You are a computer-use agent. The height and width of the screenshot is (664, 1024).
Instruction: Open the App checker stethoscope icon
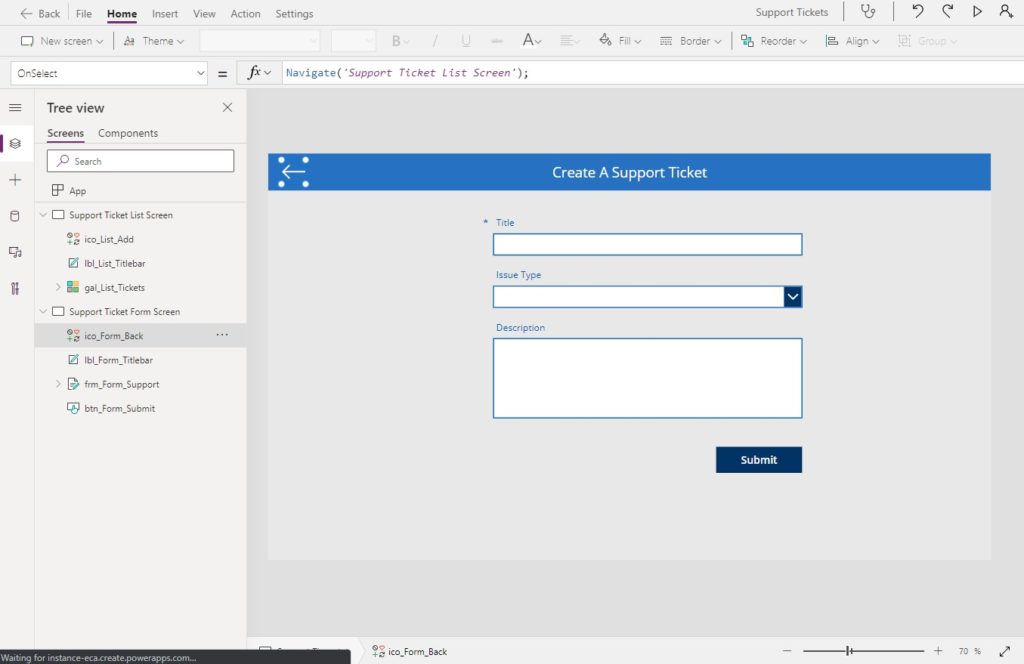coord(868,12)
